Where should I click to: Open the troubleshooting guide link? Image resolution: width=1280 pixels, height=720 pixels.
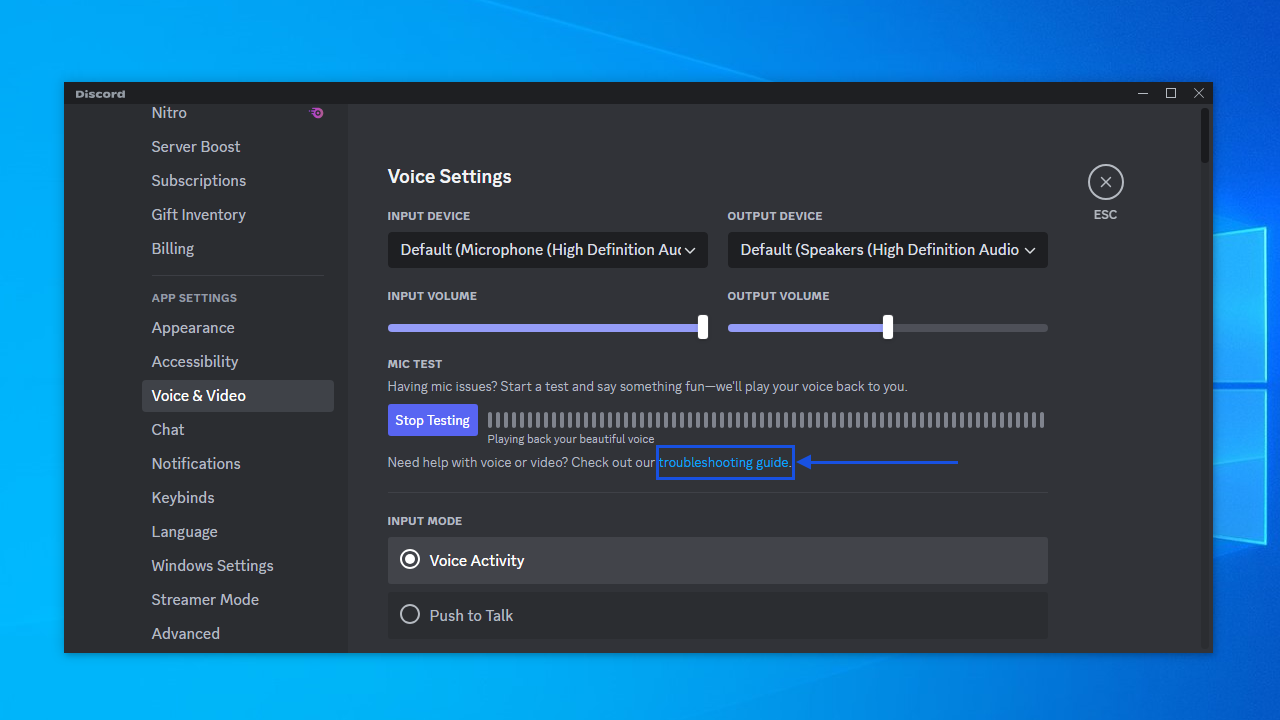point(725,463)
